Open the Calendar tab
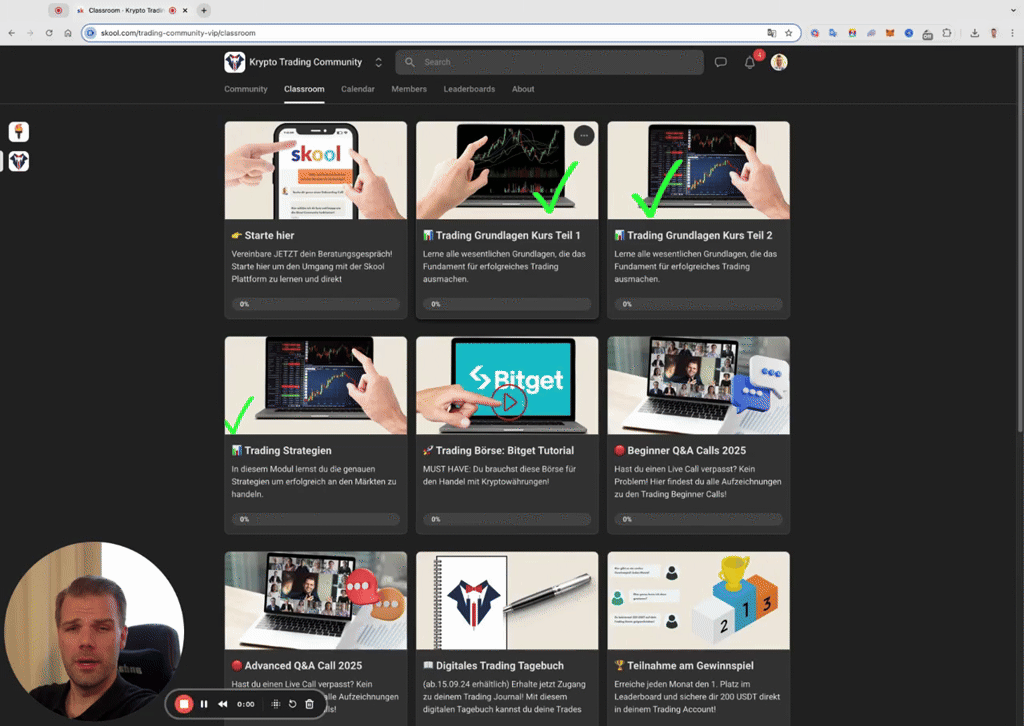 [357, 89]
